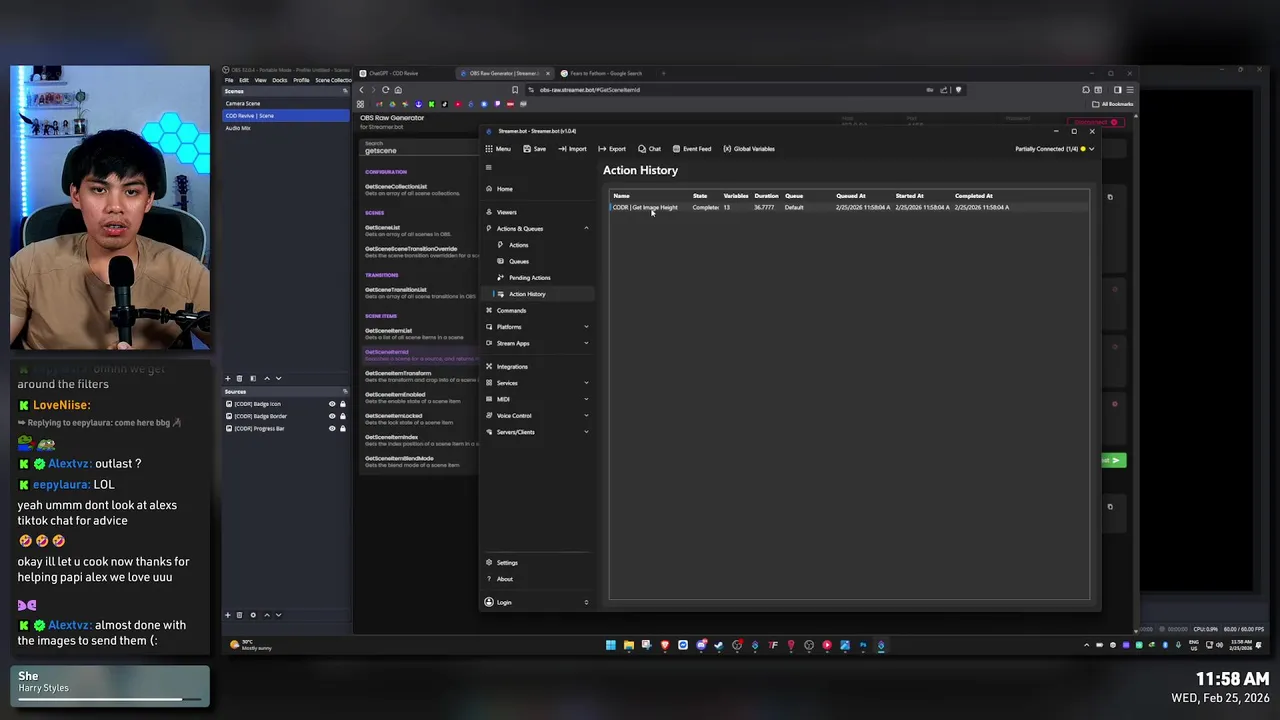
Task: Expand the Stream Apps section chevron
Action: (586, 343)
